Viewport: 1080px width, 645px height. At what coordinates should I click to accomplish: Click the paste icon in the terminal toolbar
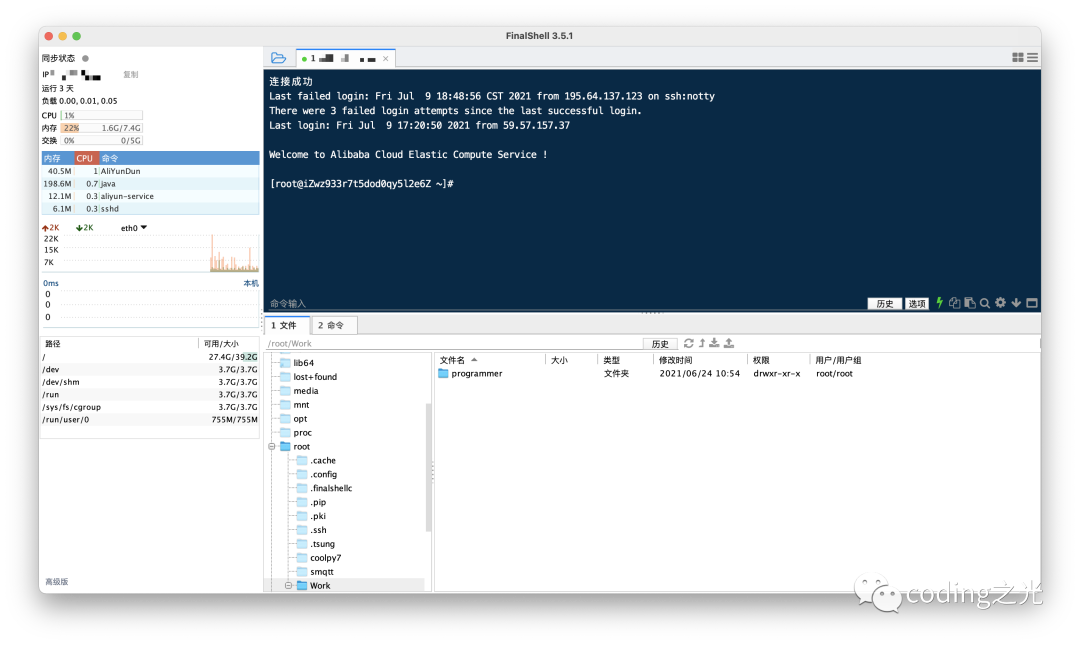coord(970,303)
